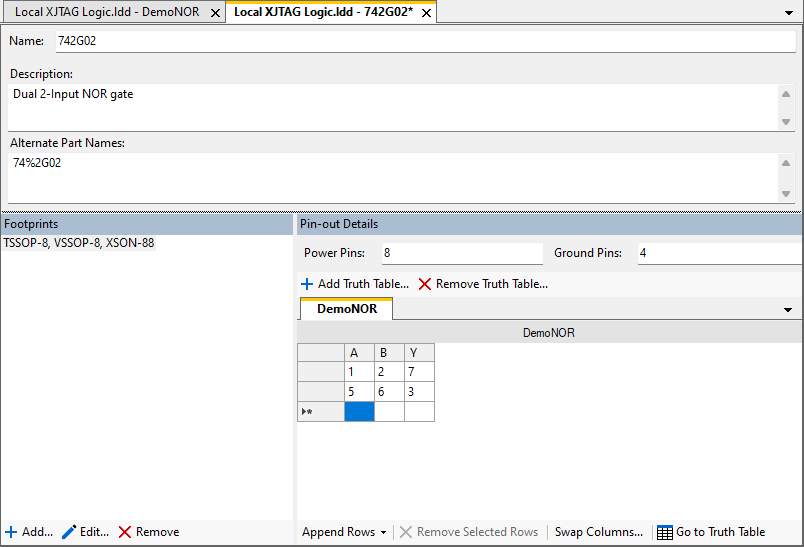Image resolution: width=804 pixels, height=547 pixels.
Task: Close the DemoNOR document tab
Action: [215, 13]
